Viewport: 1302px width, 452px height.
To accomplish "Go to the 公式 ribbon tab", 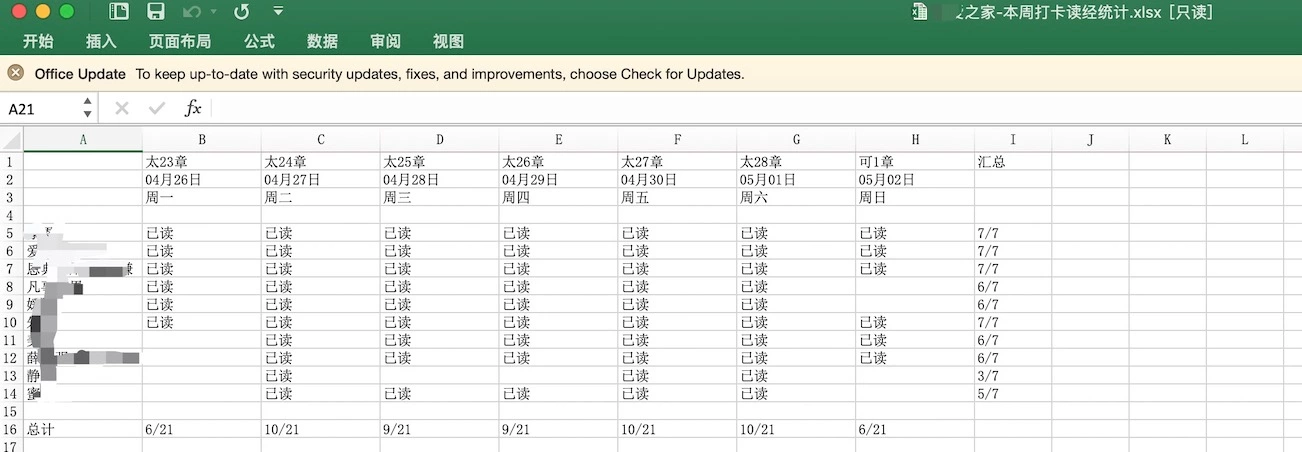I will 259,41.
